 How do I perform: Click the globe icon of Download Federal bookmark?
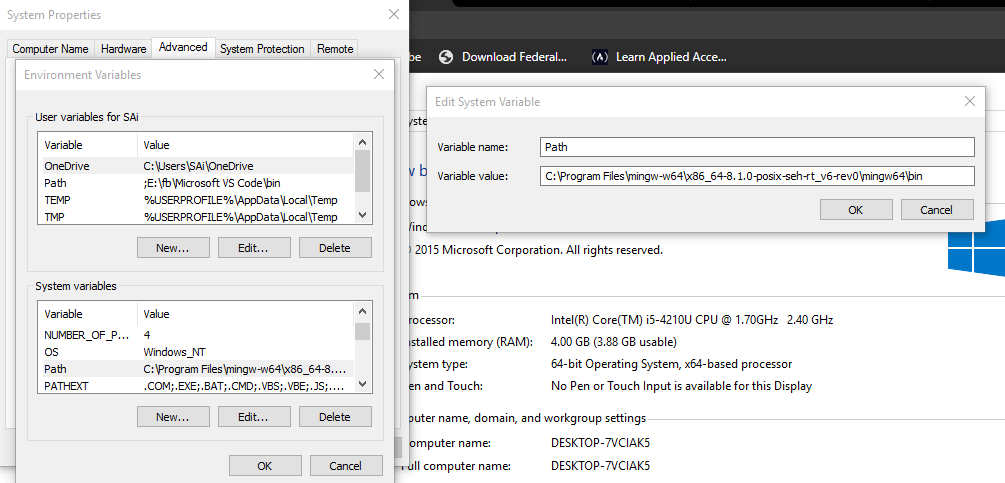(x=446, y=57)
